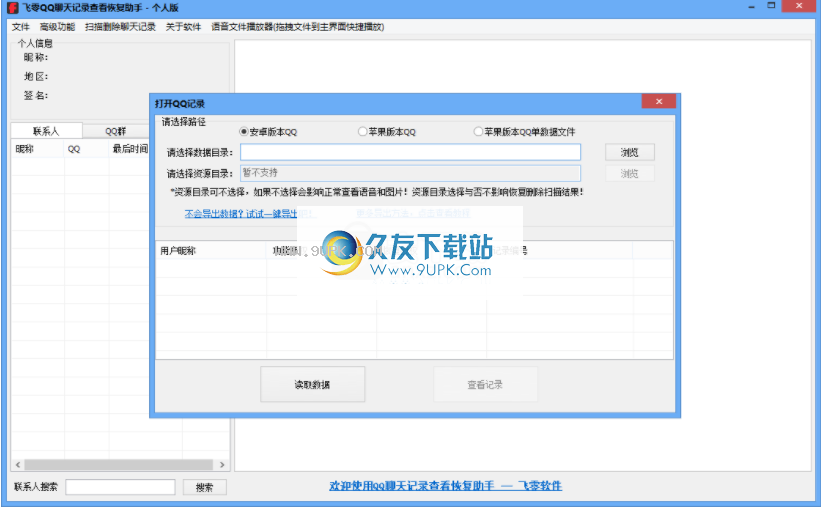Close the 打开QQ记录 dialog

tap(659, 102)
